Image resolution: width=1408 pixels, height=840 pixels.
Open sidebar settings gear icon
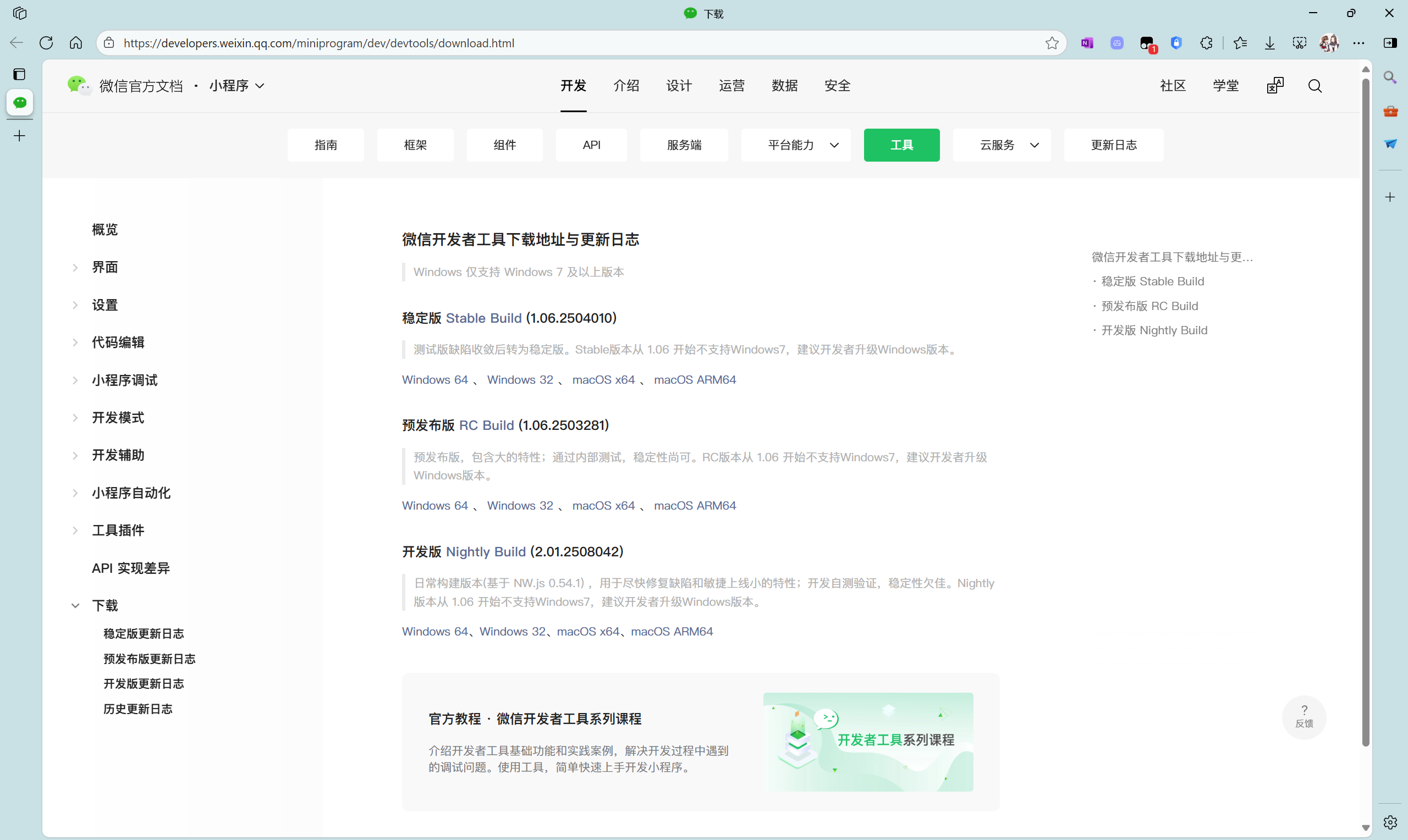tap(1390, 822)
